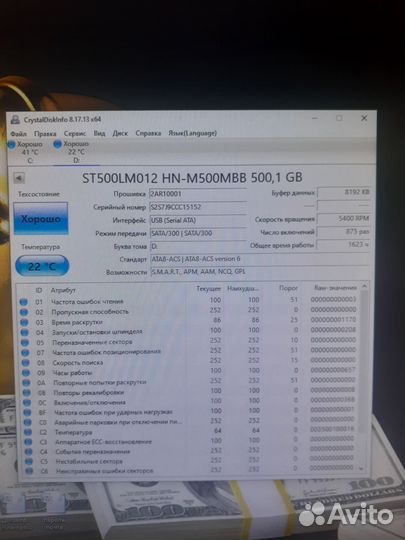Click the Raw-значения column header
Screen dimensions: 405x540
(x=335, y=287)
